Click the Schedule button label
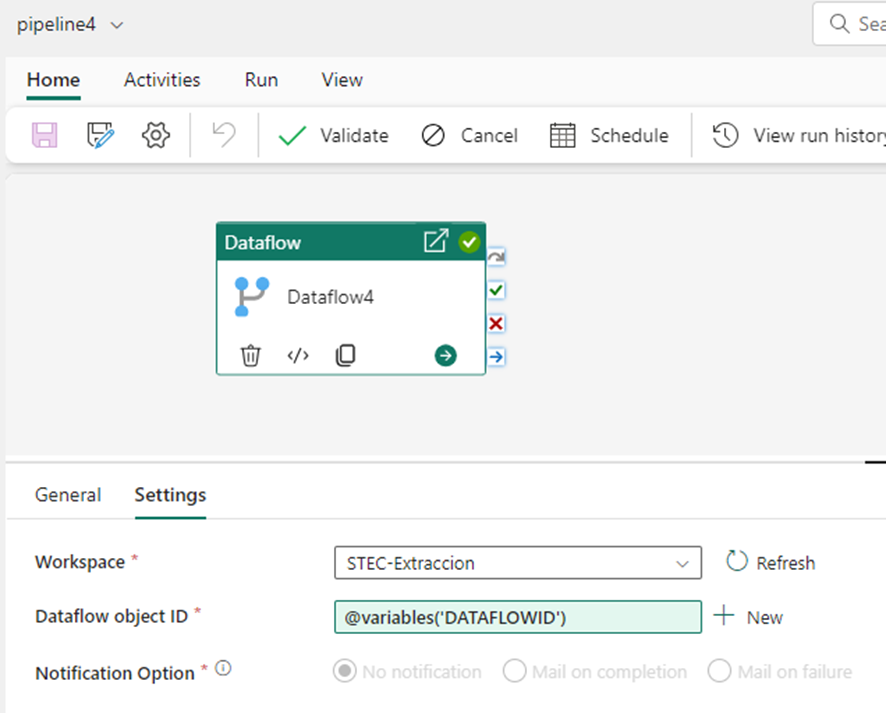The height and width of the screenshot is (713, 886). (x=629, y=136)
